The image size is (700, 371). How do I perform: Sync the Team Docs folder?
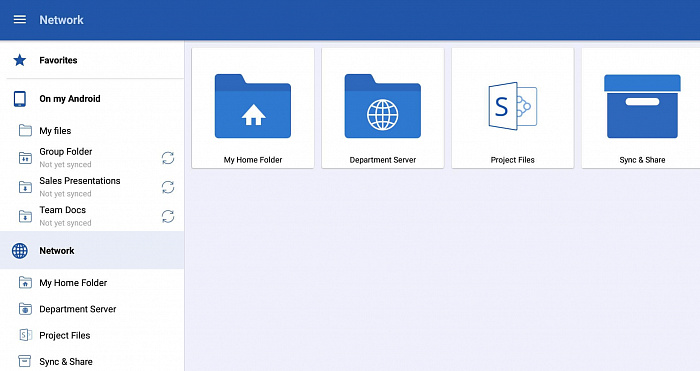(x=168, y=216)
